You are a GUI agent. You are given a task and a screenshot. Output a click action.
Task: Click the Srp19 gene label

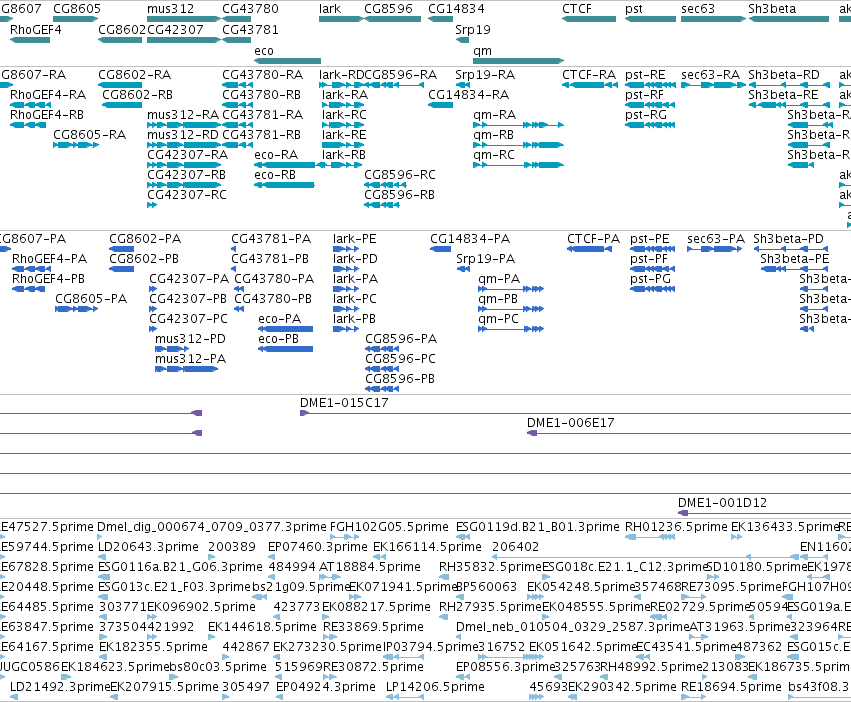pyautogui.click(x=473, y=29)
